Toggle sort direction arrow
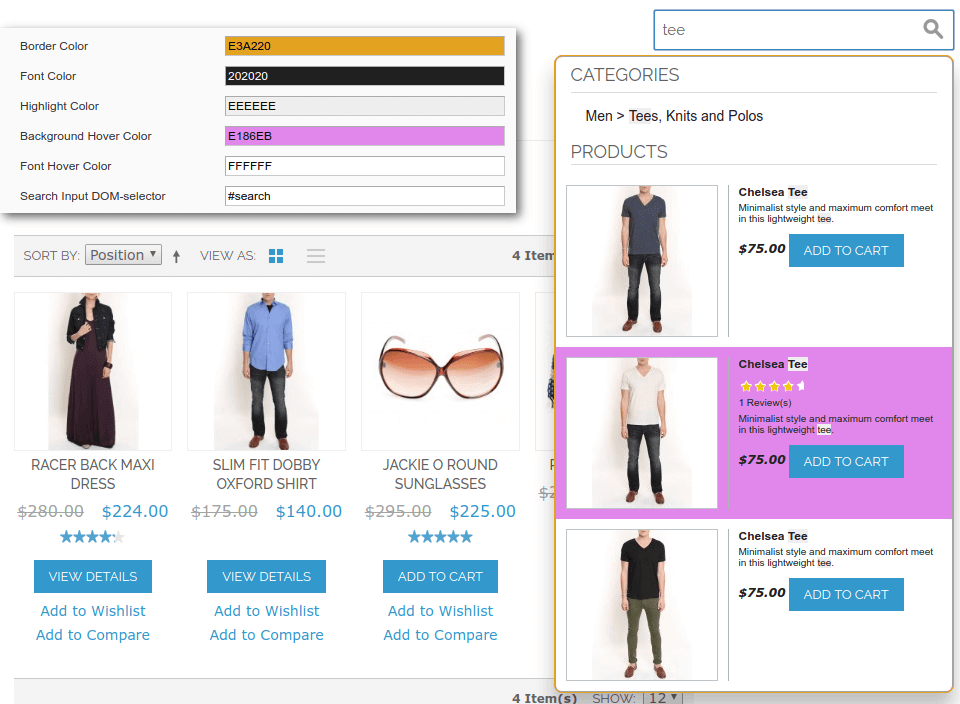The width and height of the screenshot is (960, 704). 177,256
